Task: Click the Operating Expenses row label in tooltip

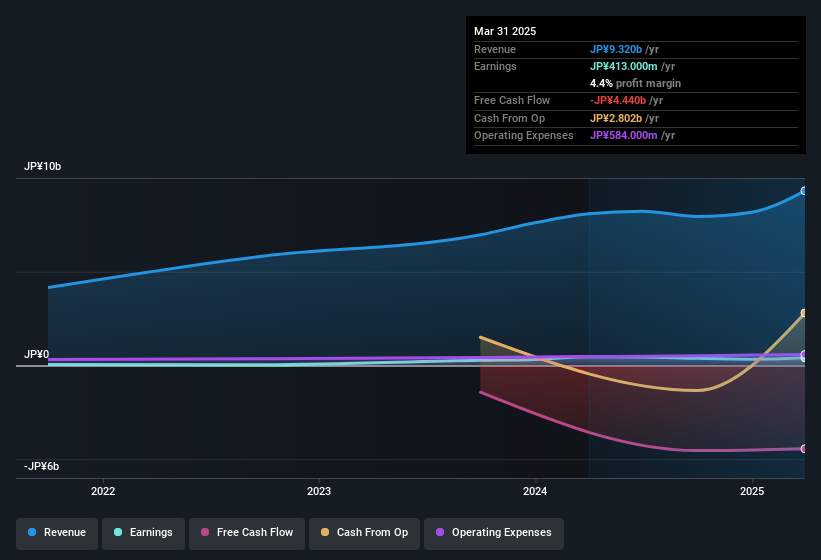Action: point(524,136)
